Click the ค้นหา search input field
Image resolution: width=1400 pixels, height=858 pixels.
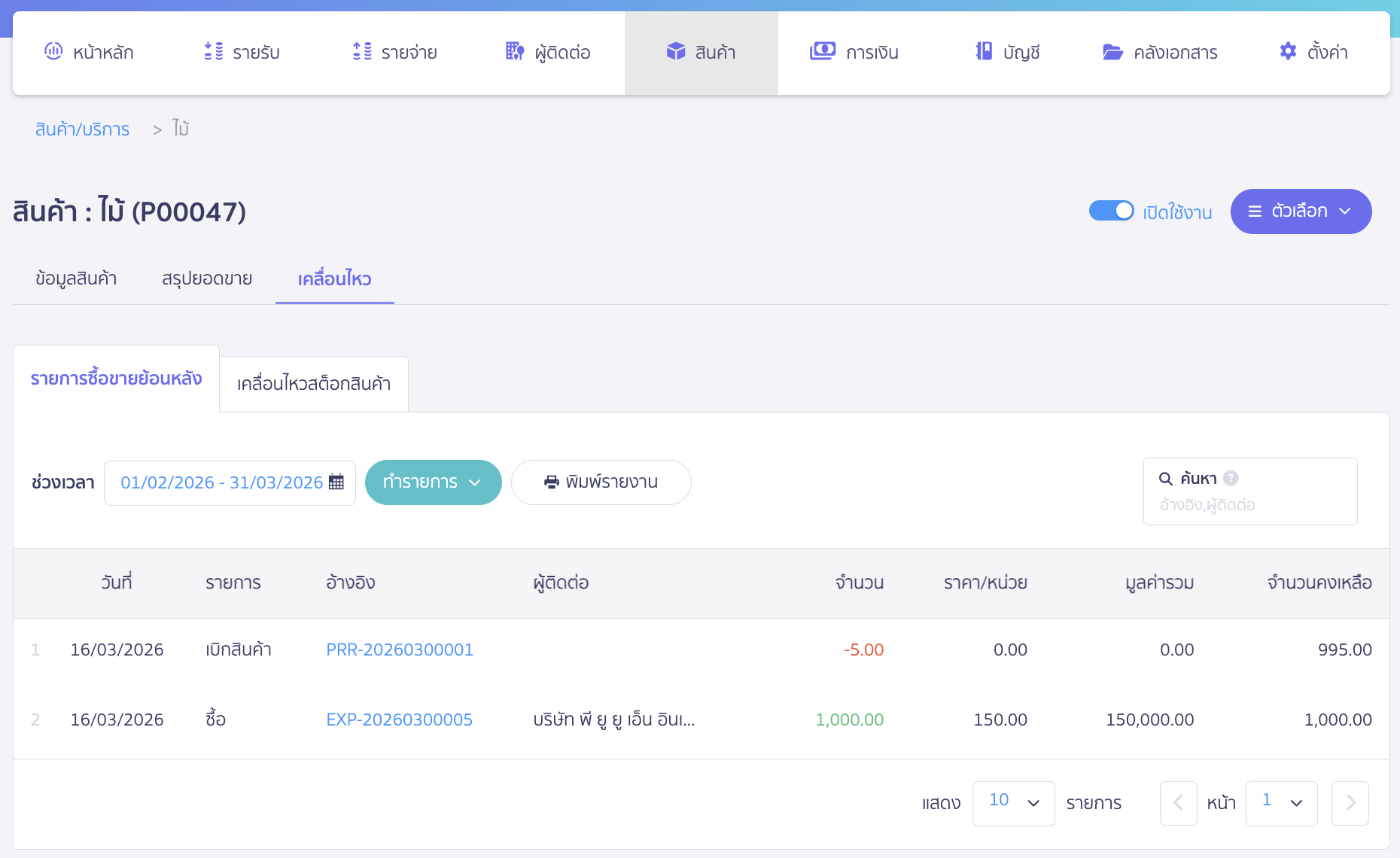click(x=1249, y=505)
